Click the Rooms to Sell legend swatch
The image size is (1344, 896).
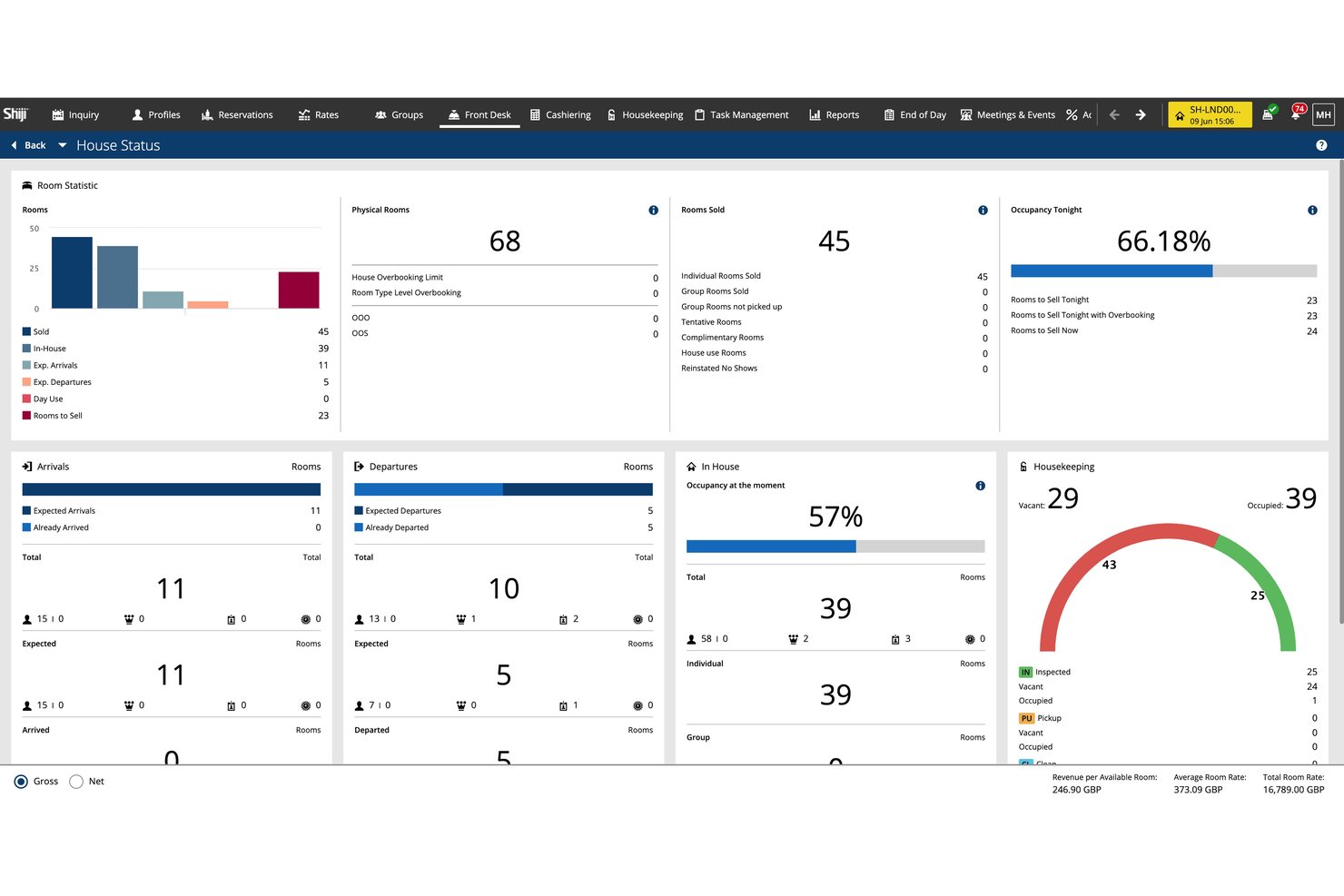26,416
